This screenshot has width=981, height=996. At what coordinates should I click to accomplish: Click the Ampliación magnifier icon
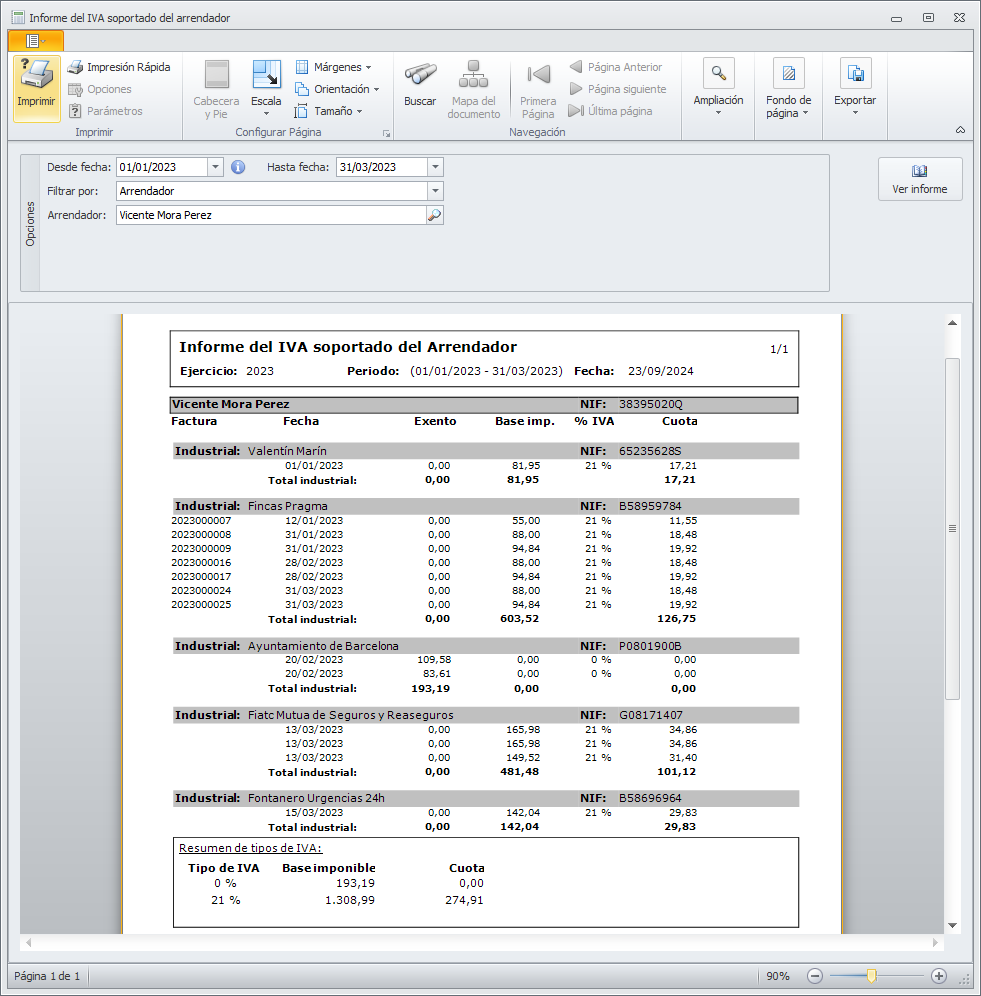[x=718, y=74]
